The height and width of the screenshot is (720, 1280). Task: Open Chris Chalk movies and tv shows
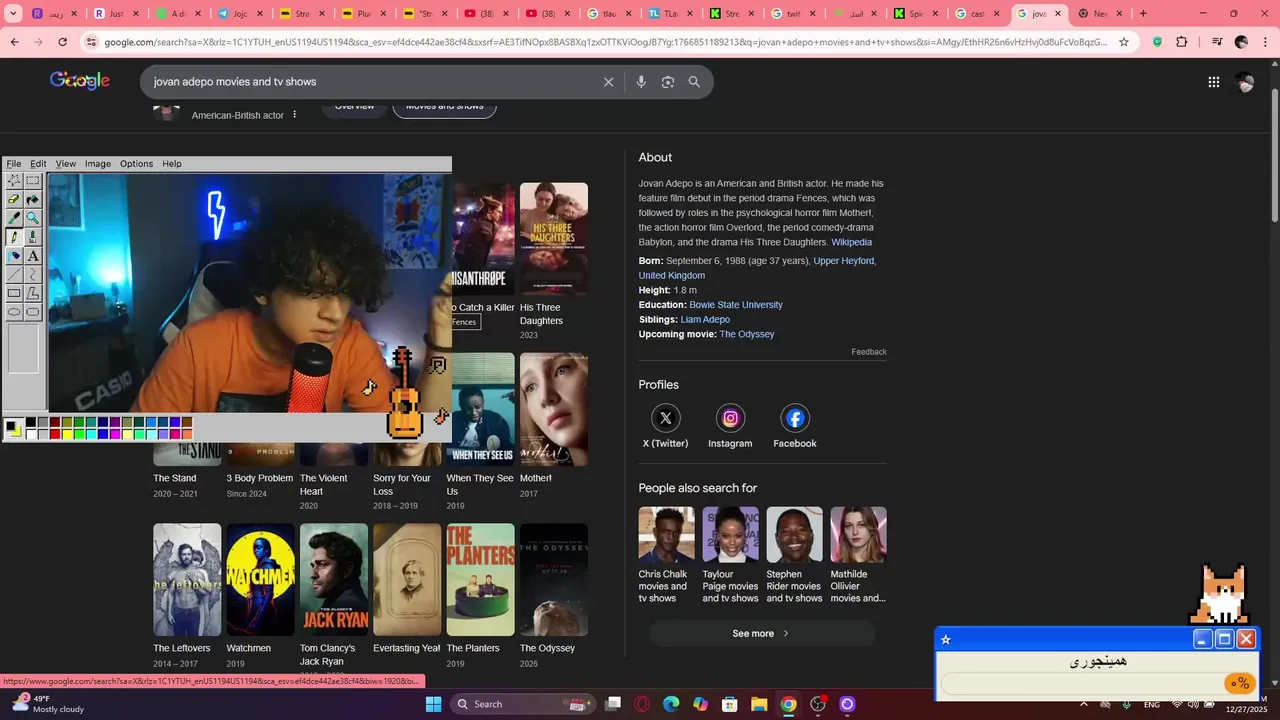666,555
